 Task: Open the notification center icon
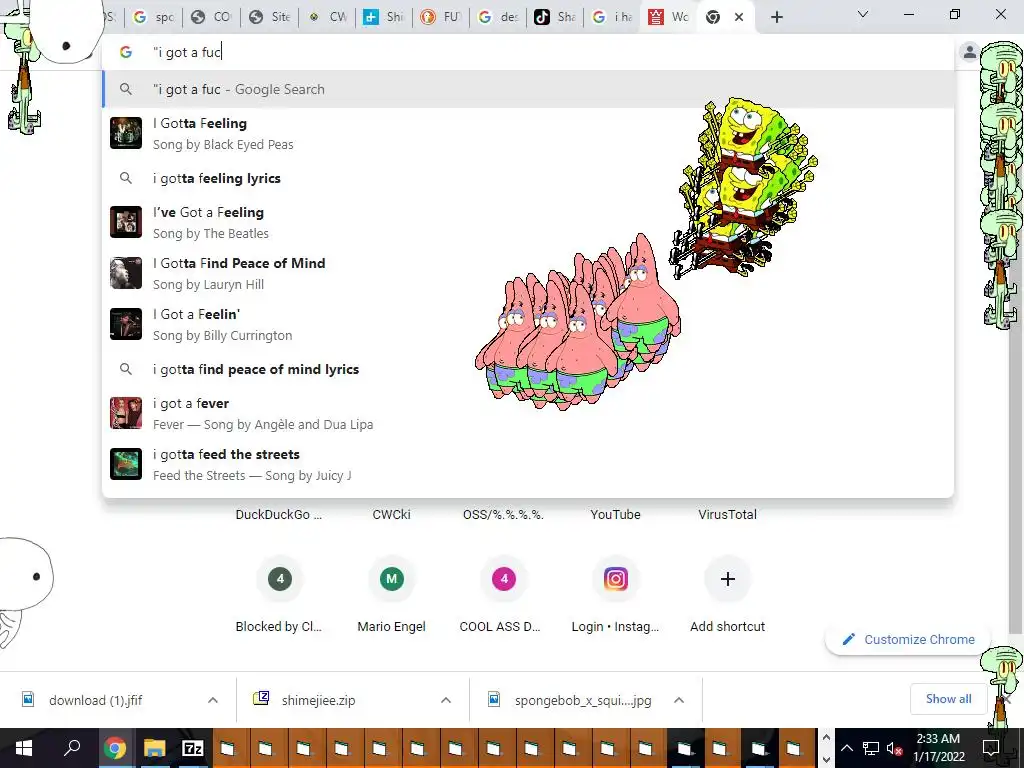click(x=991, y=748)
